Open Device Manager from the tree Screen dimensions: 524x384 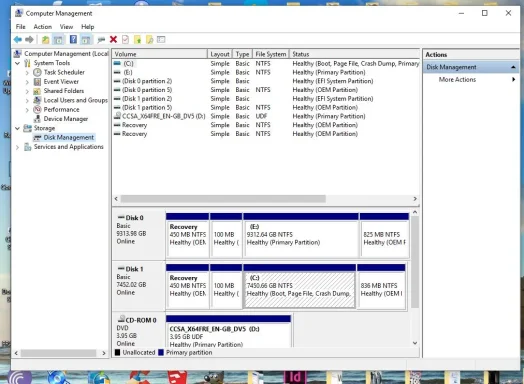point(66,119)
